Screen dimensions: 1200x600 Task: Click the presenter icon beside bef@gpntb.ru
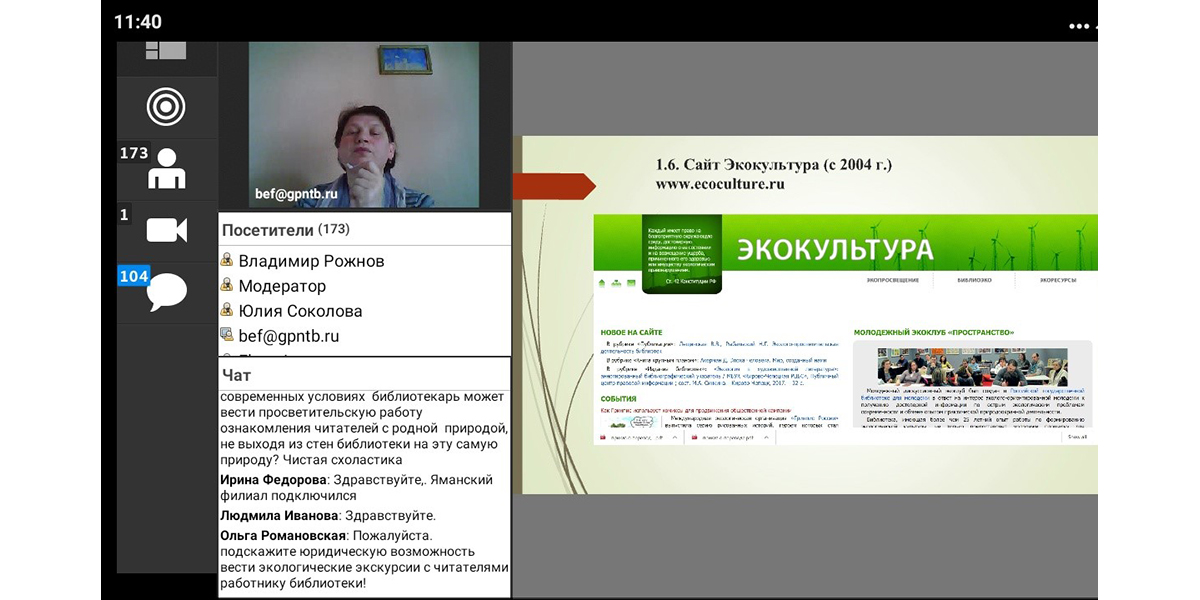click(x=227, y=336)
